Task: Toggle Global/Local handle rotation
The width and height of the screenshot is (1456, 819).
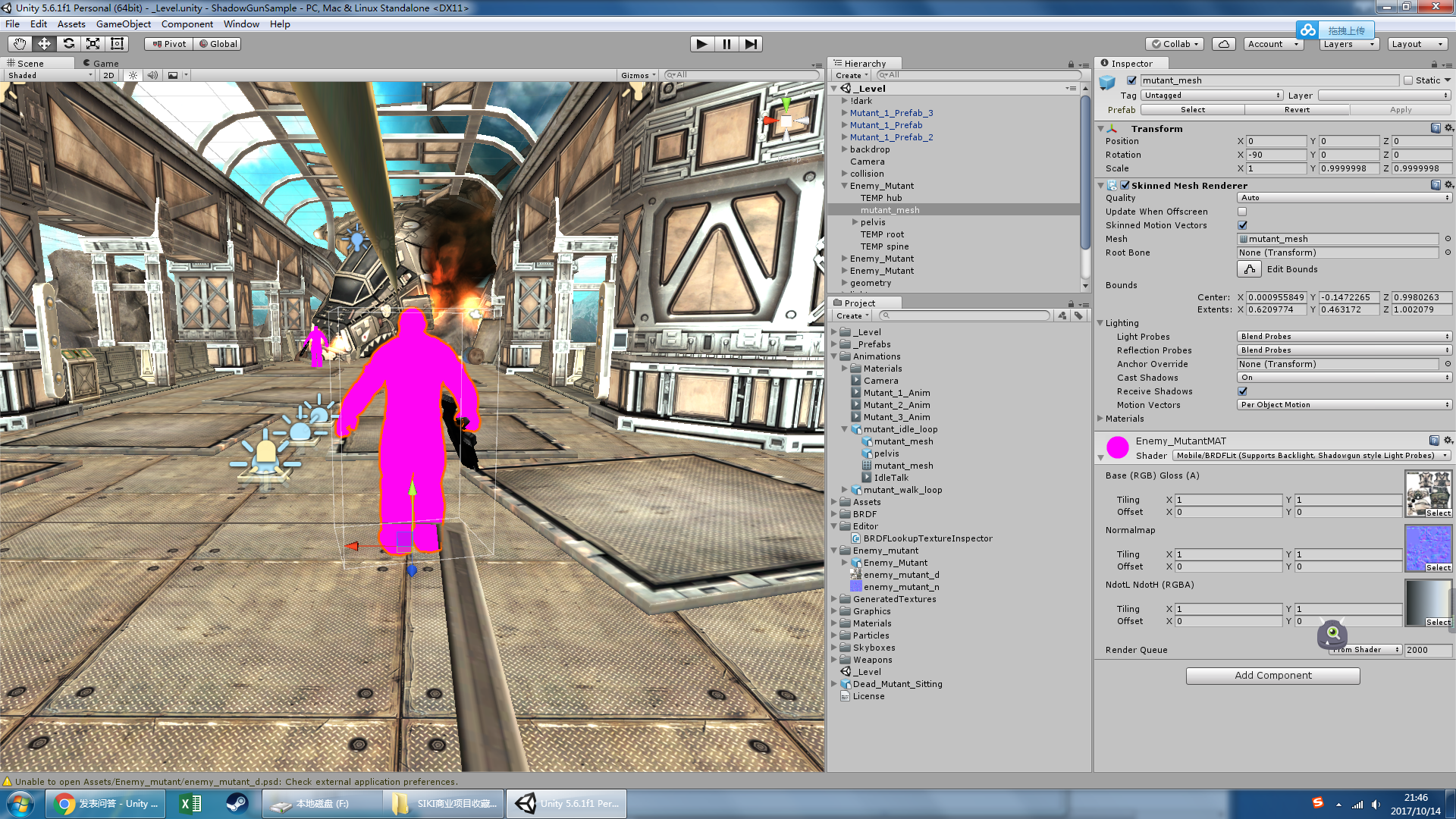Action: click(x=218, y=44)
